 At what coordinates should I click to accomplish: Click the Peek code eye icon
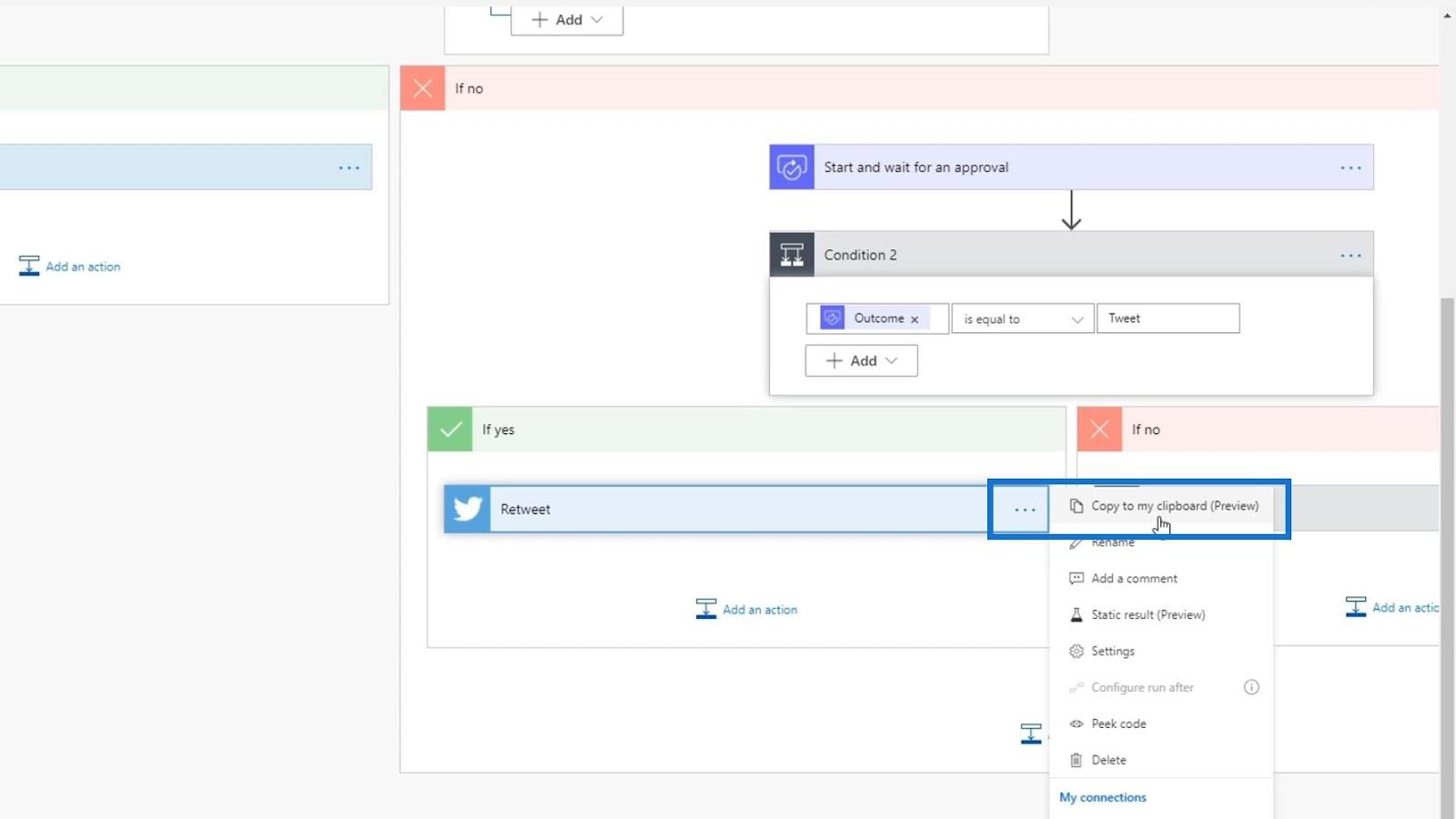[x=1077, y=724]
